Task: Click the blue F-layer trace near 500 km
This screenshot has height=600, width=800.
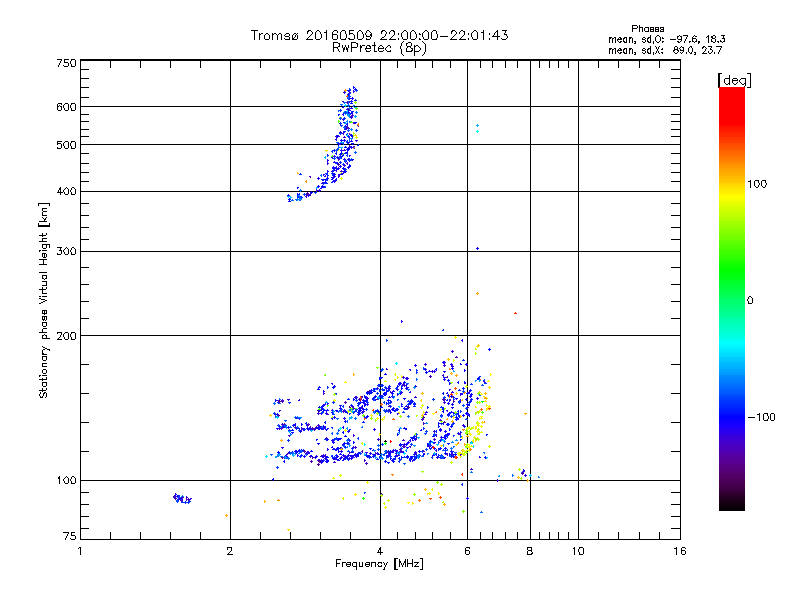Action: tap(343, 148)
